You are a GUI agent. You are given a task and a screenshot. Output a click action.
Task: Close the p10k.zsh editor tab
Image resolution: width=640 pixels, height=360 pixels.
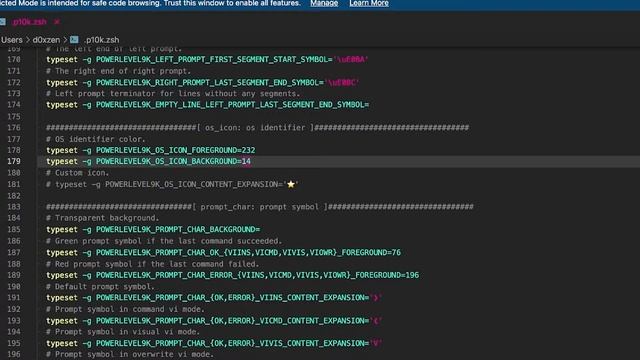[57, 22]
